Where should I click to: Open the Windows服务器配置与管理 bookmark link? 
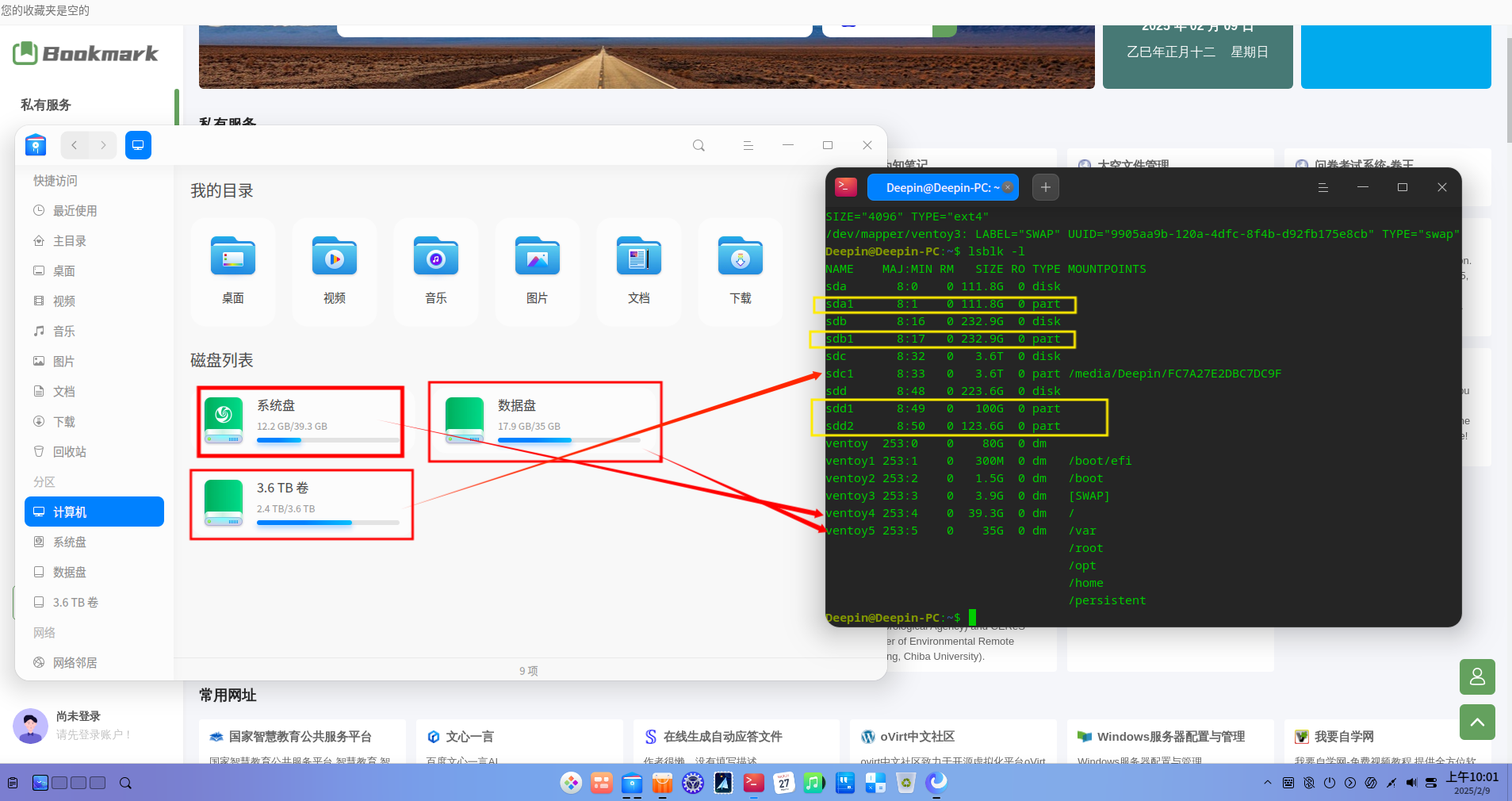click(1171, 737)
